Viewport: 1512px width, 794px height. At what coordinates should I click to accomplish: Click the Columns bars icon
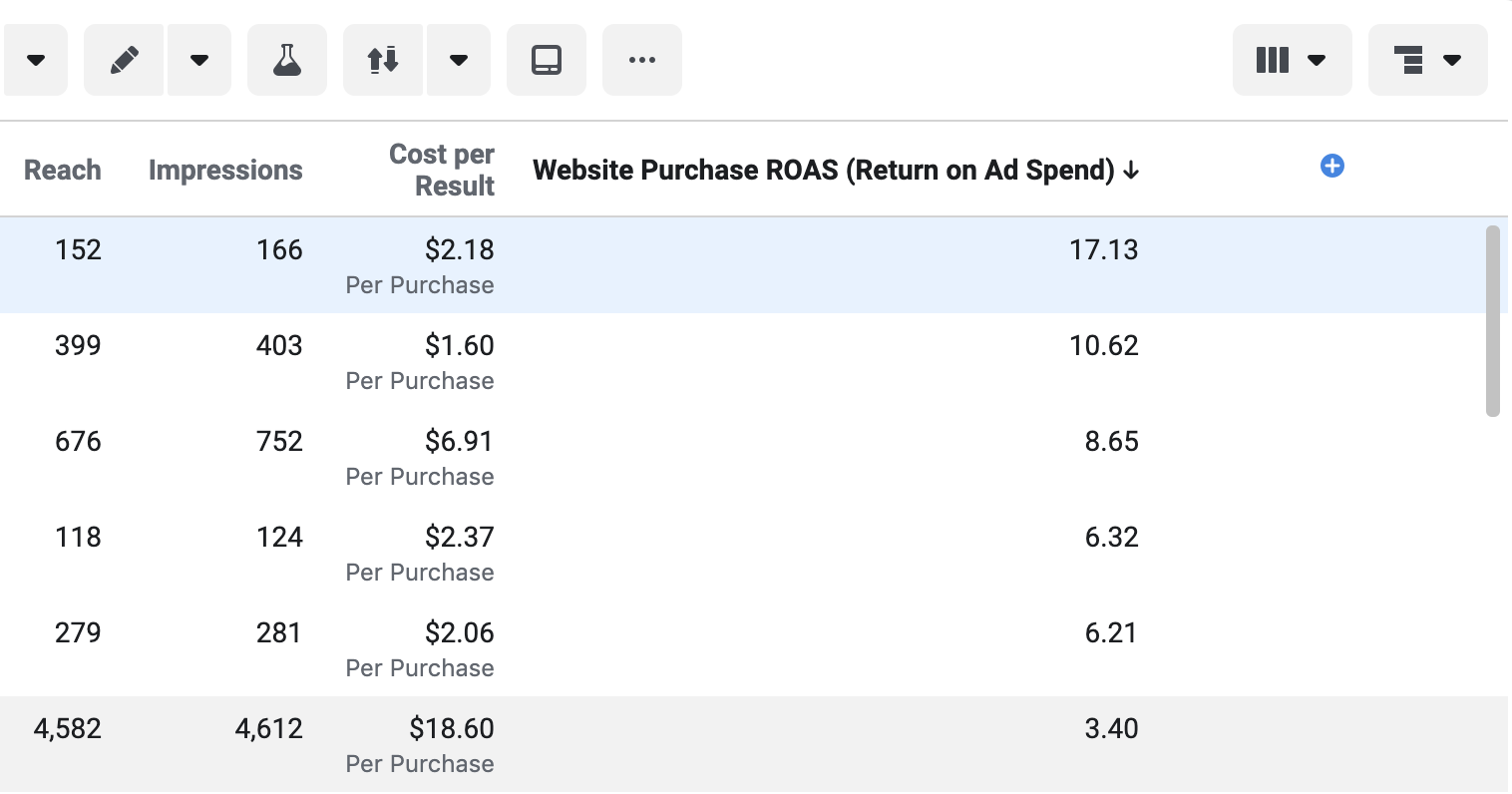[x=1273, y=60]
